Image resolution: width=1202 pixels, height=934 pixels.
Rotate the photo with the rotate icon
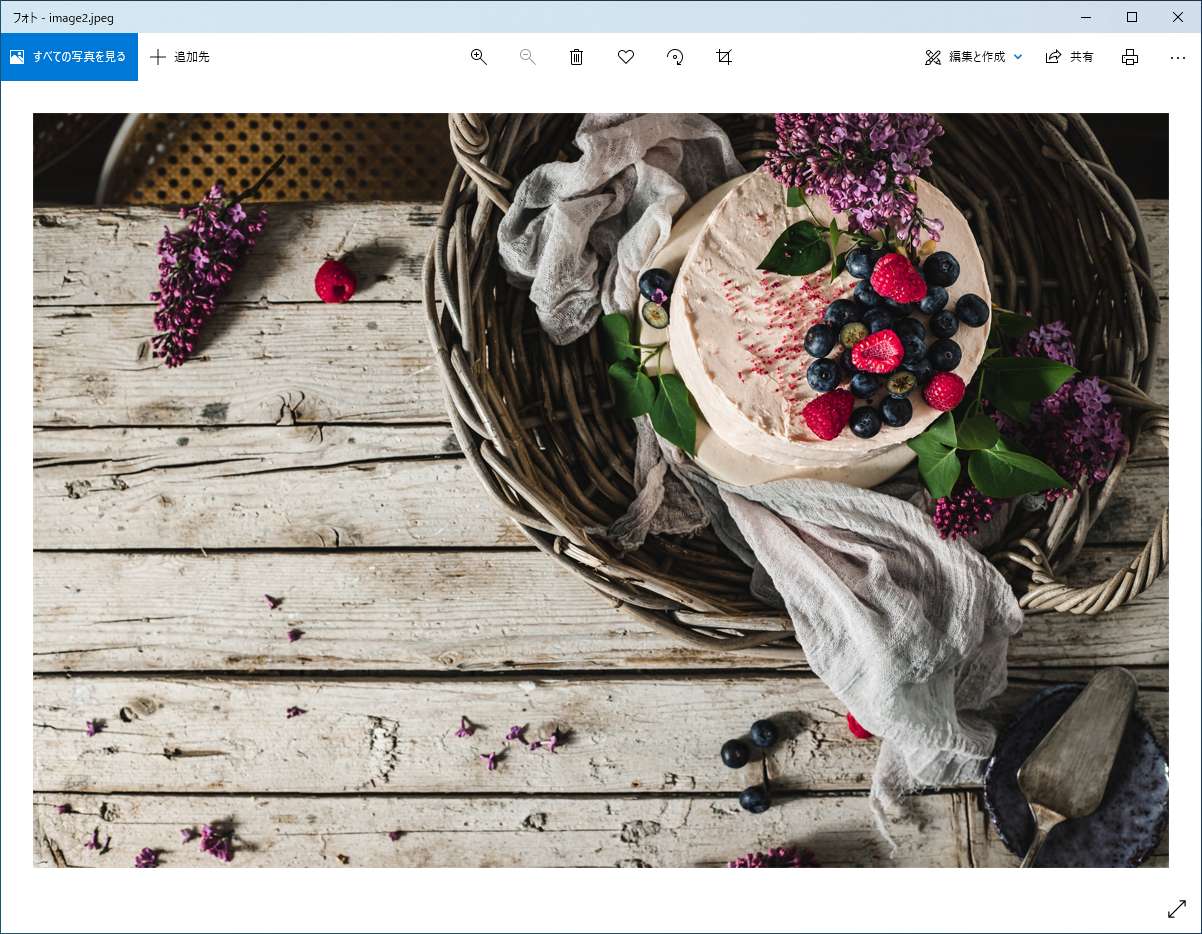(675, 57)
